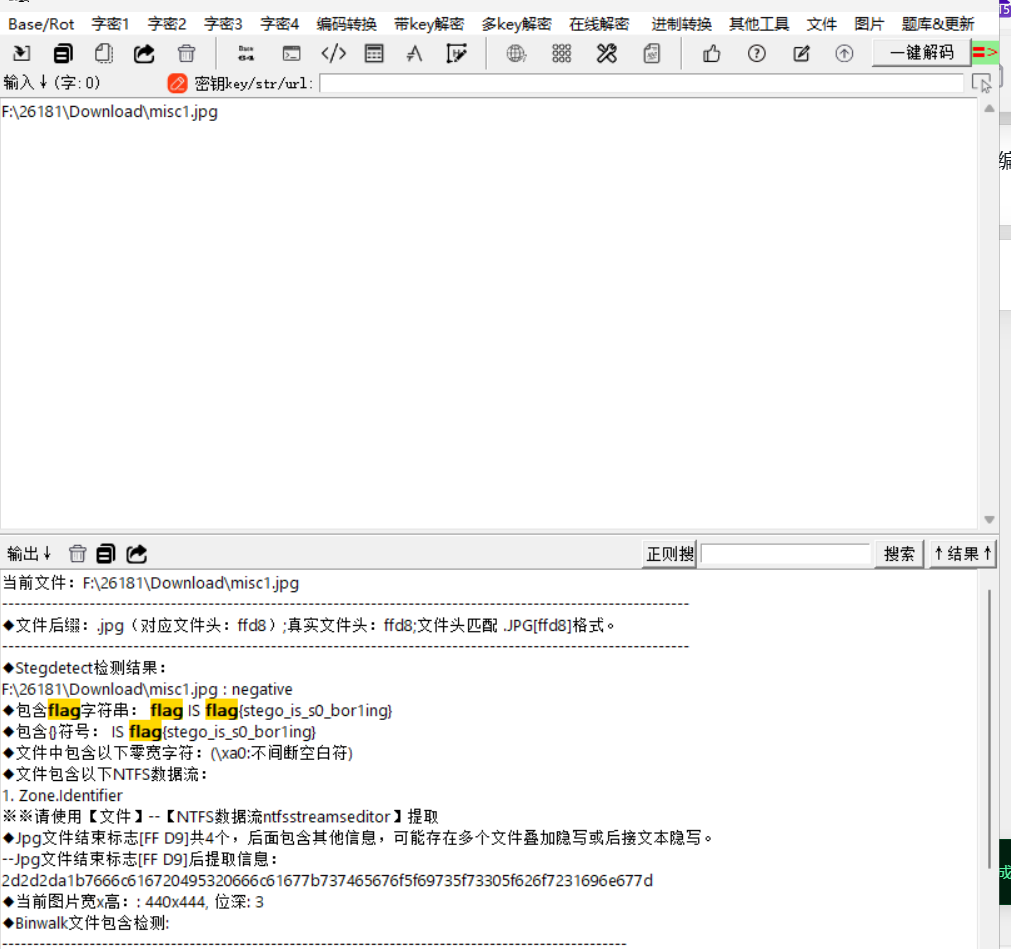Toggle the 正则搜 regex search button
The width and height of the screenshot is (1011, 949).
669,554
